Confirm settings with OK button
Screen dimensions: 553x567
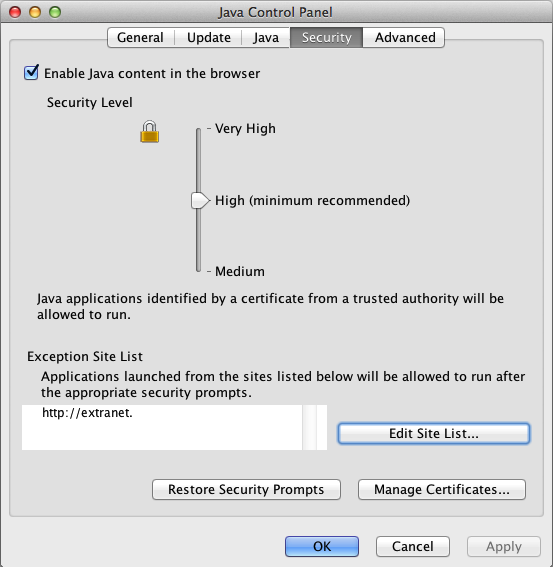click(x=322, y=546)
